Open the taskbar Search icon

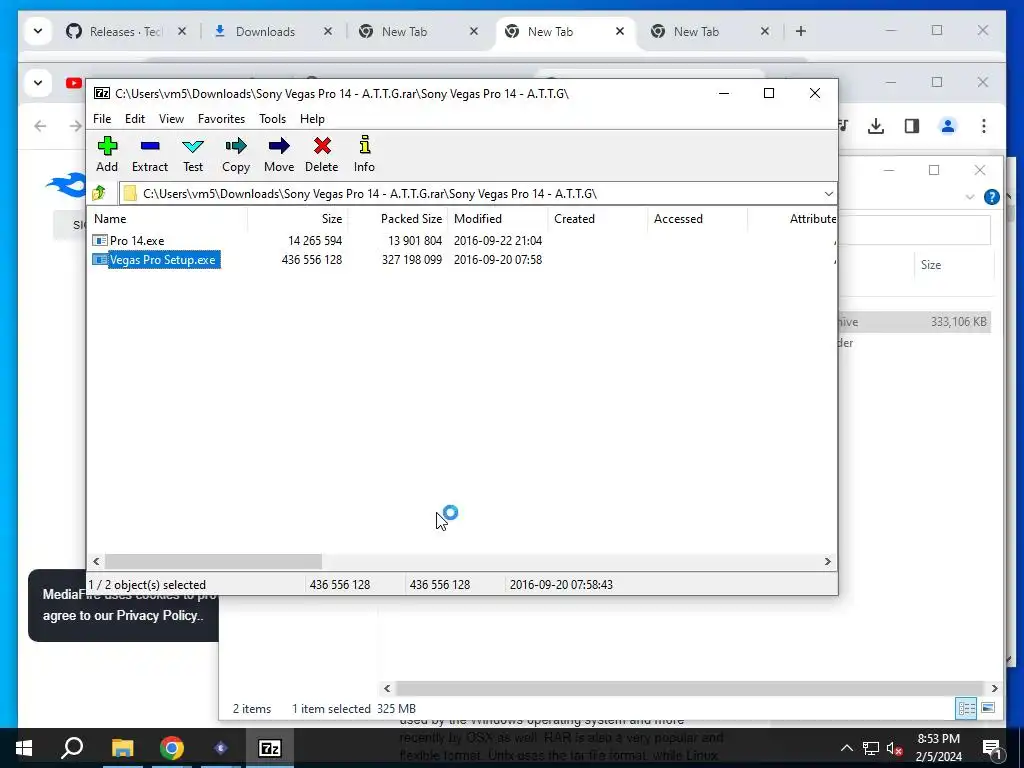coord(72,748)
